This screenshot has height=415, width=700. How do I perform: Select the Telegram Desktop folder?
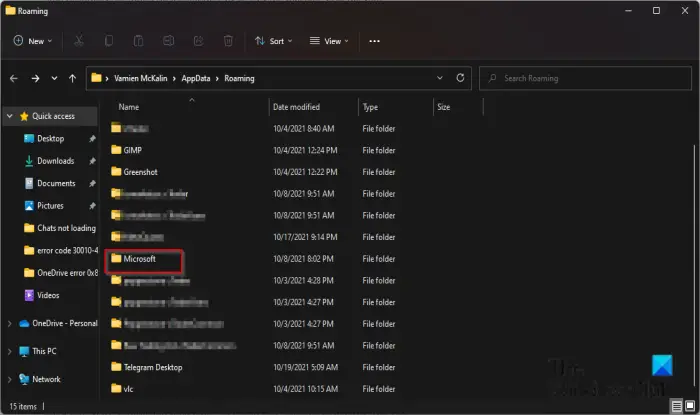(x=153, y=367)
